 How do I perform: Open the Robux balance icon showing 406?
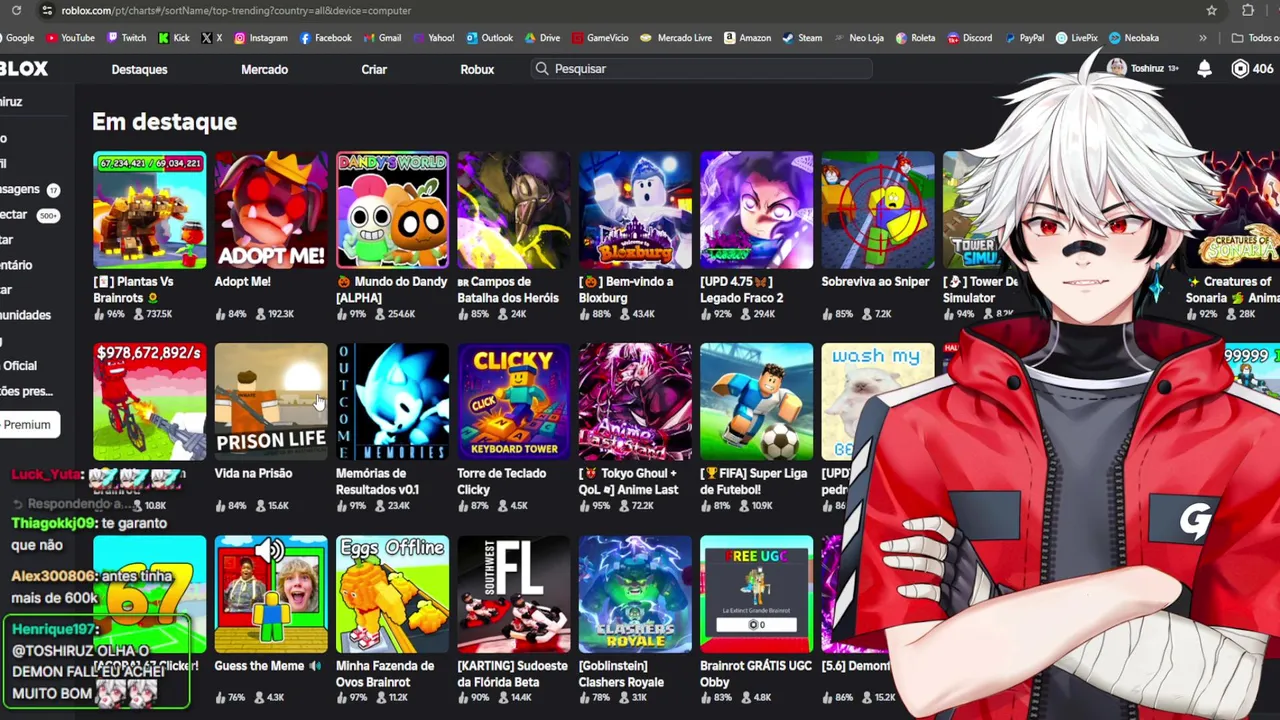point(1240,69)
